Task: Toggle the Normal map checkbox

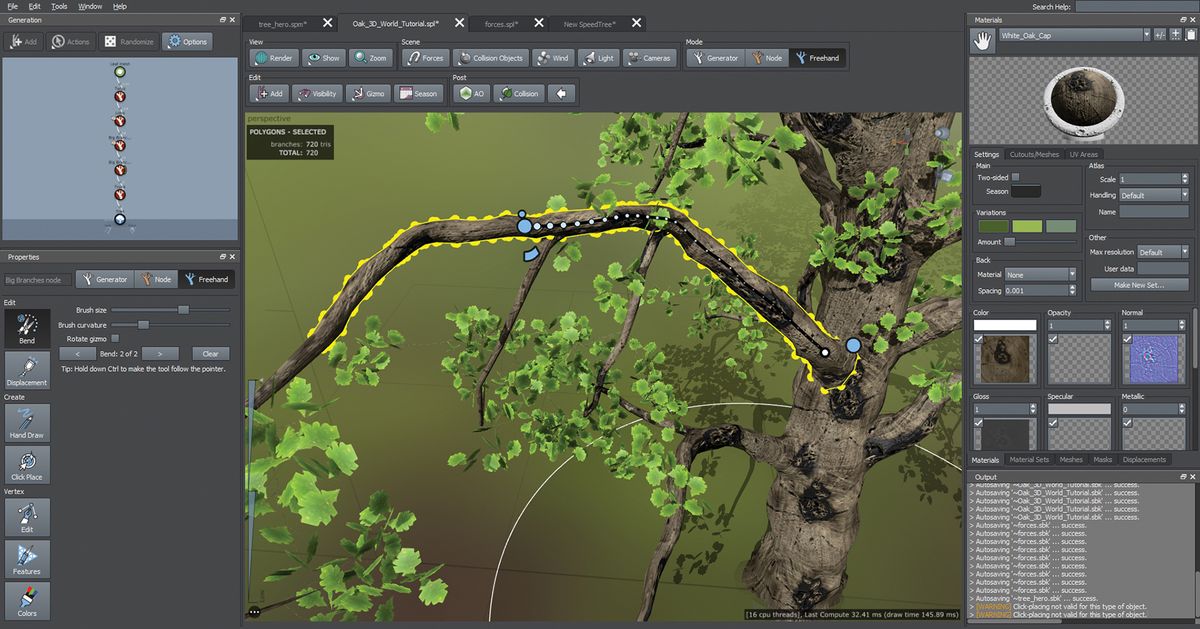Action: pyautogui.click(x=1126, y=338)
